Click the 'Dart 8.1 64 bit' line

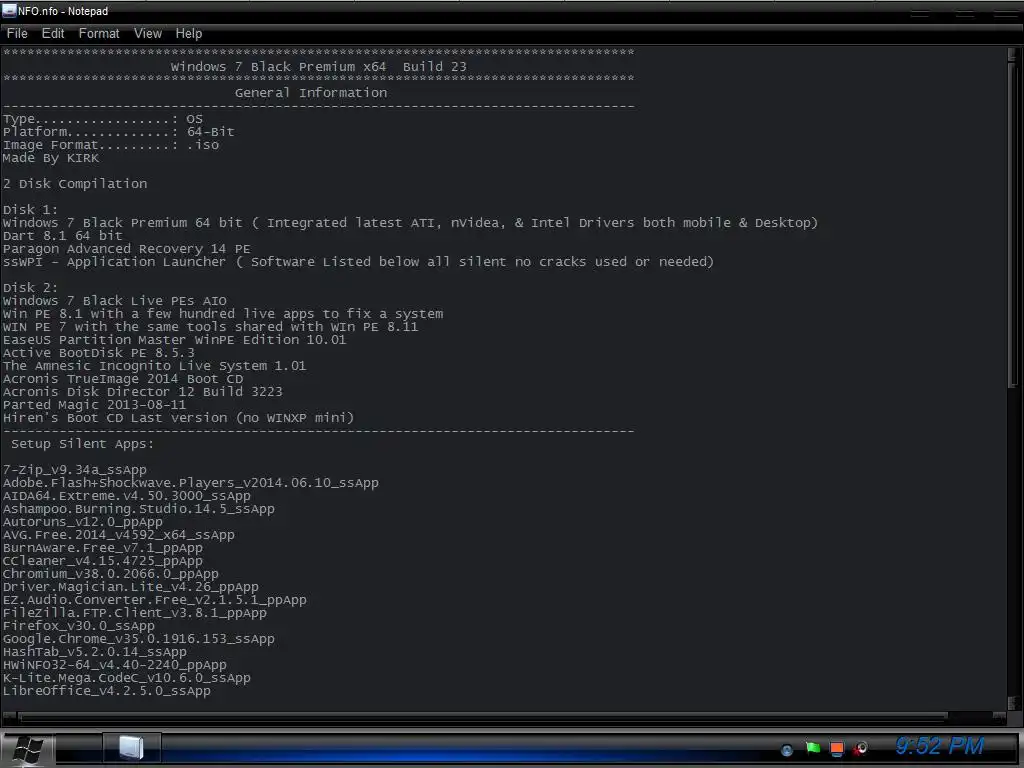[x=63, y=236]
